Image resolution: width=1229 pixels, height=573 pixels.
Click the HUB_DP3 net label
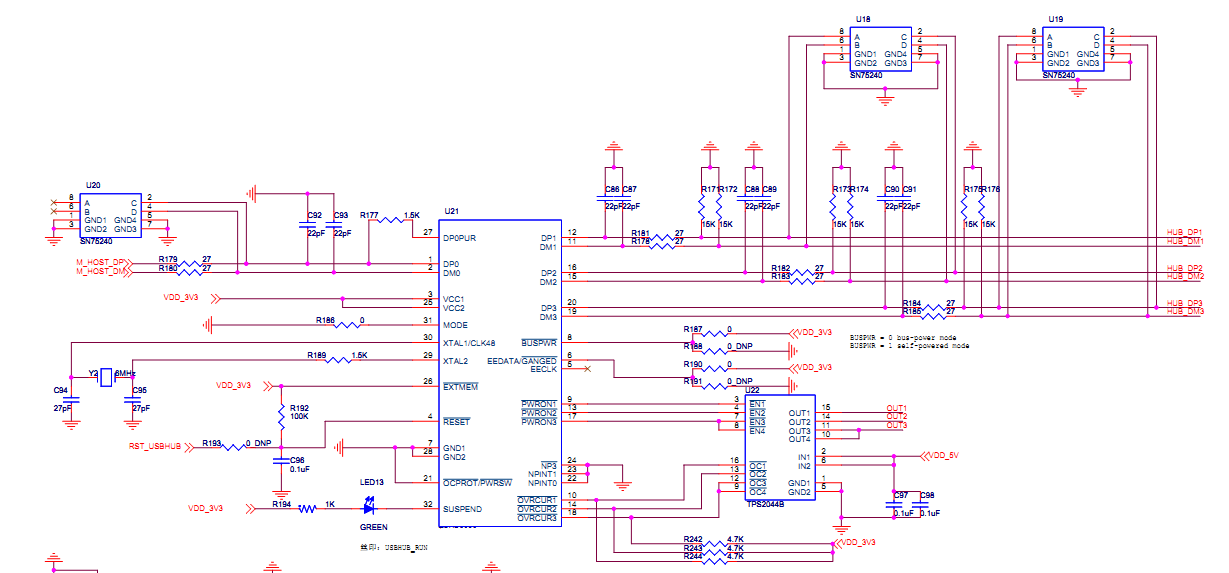[1185, 303]
